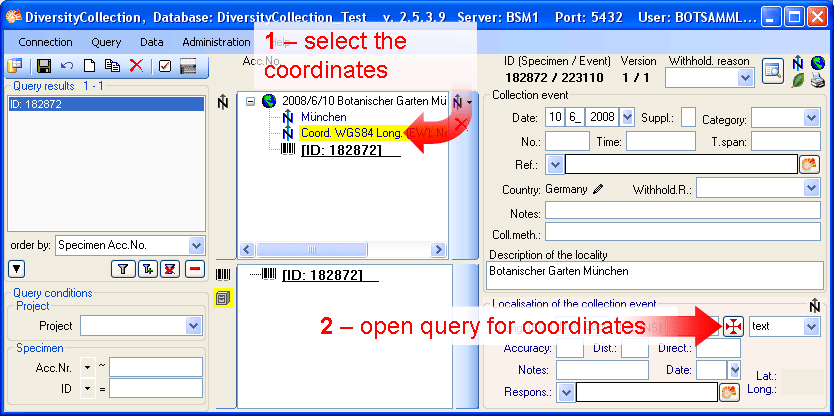This screenshot has width=834, height=416.
Task: Expand the Project dropdown in Query conditions
Action: point(193,326)
